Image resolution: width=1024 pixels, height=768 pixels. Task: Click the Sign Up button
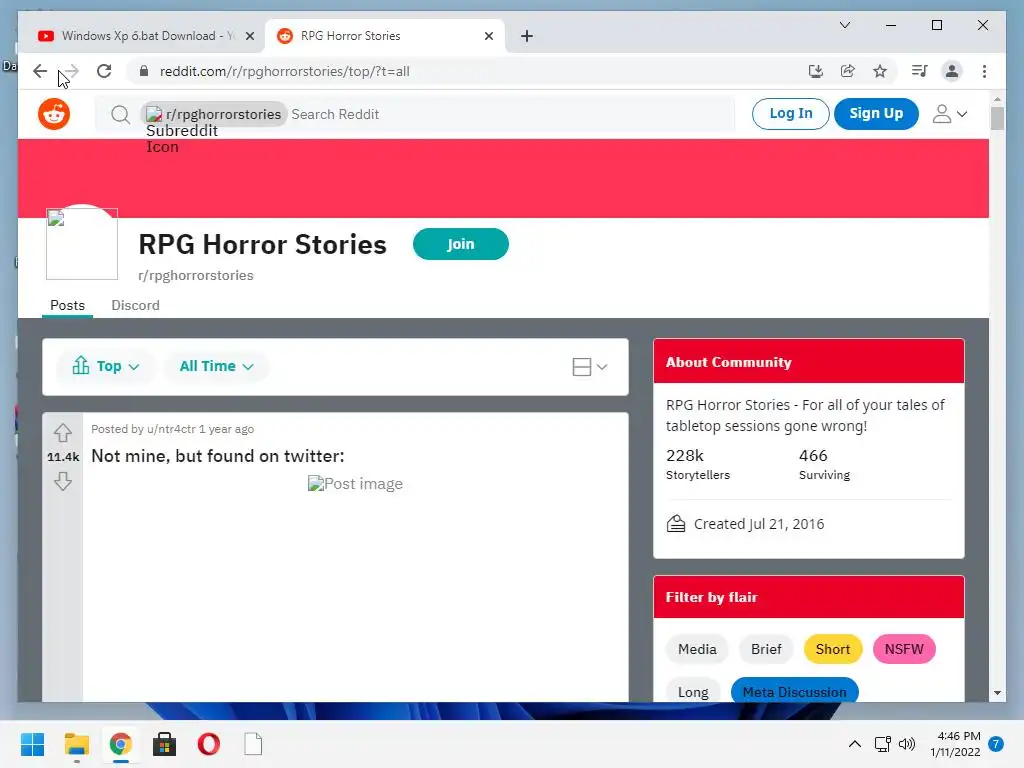click(876, 114)
